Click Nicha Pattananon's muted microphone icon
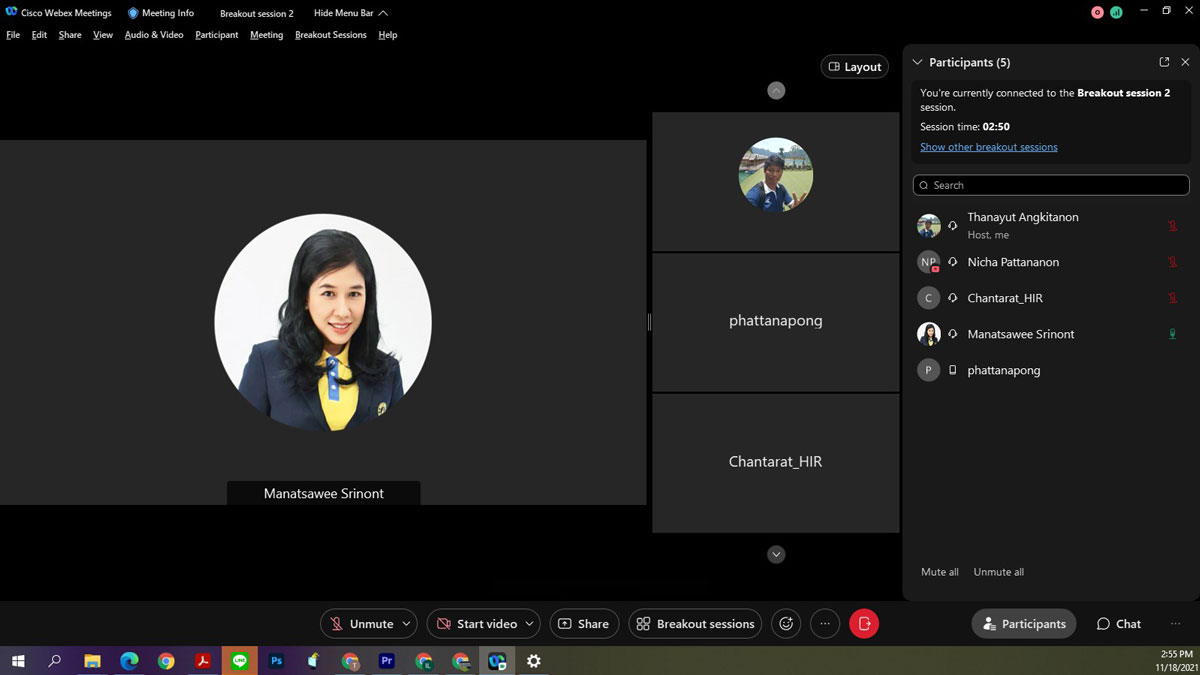 click(x=1172, y=262)
